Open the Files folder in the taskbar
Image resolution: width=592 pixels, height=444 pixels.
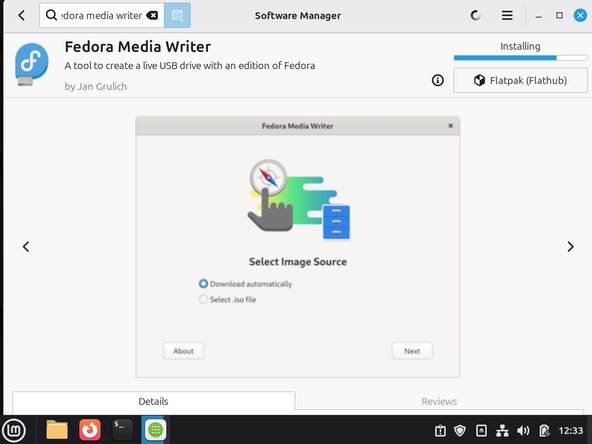tap(57, 430)
